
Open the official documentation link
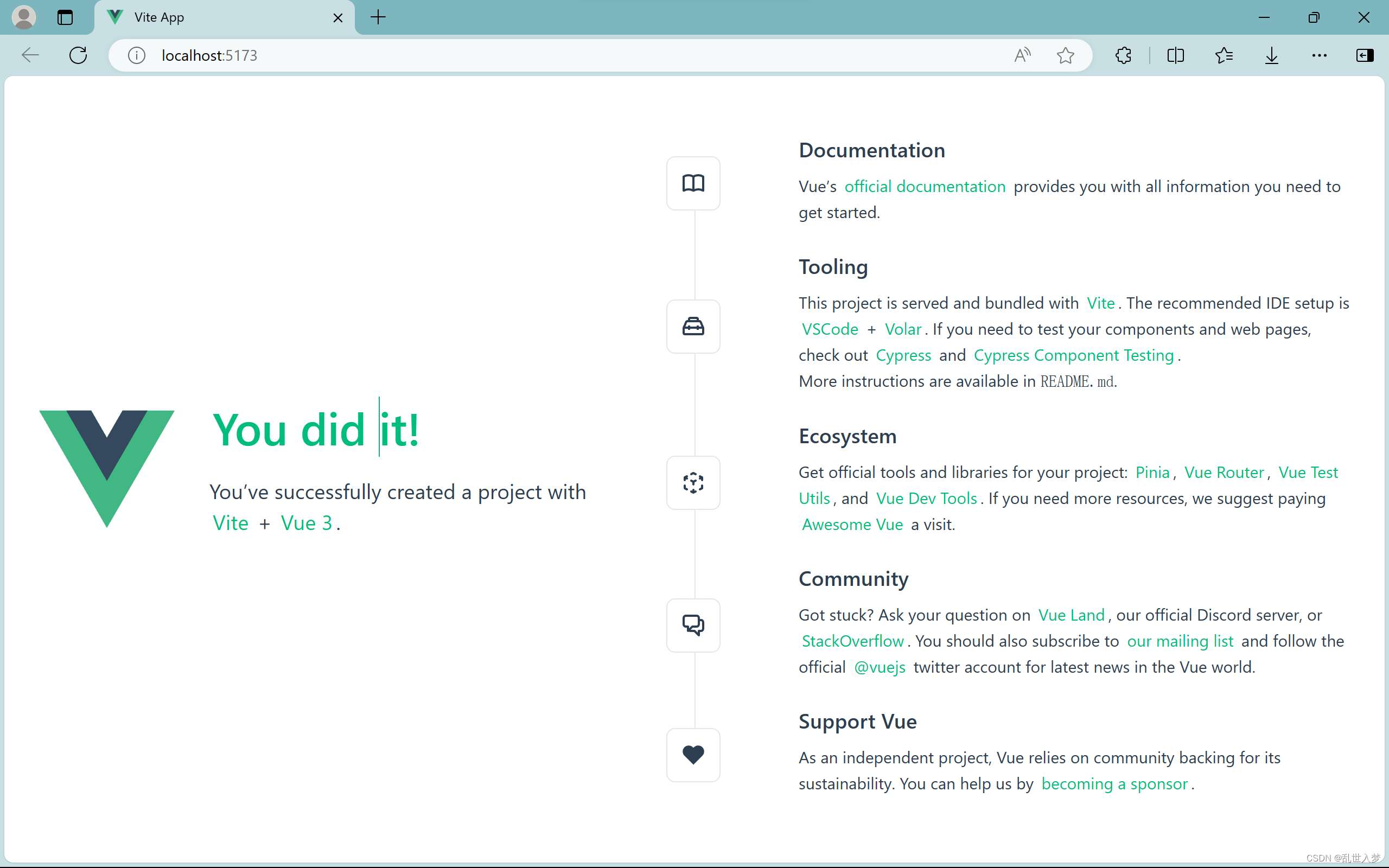[x=925, y=187]
